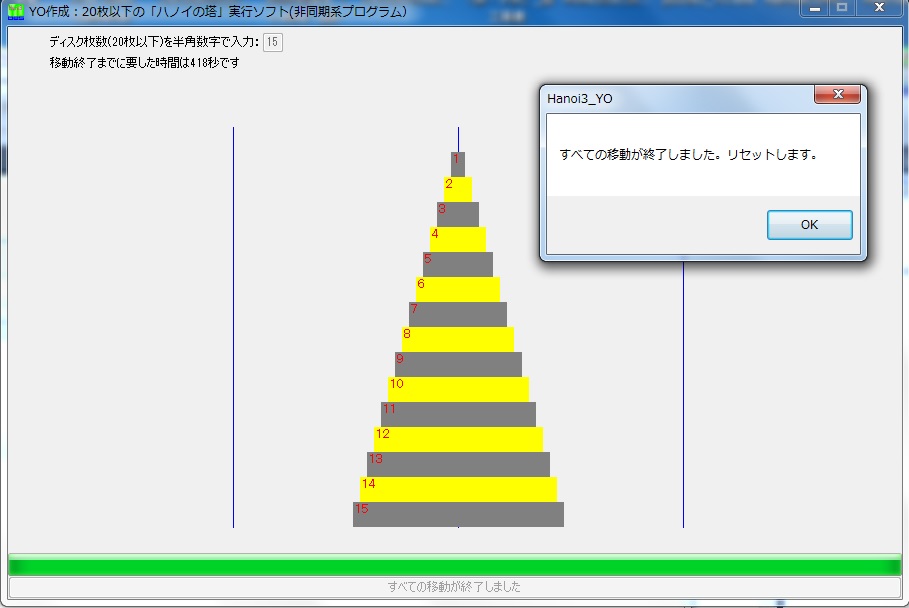The width and height of the screenshot is (909, 608).
Task: Click the right blue tower pole
Action: pos(683,400)
